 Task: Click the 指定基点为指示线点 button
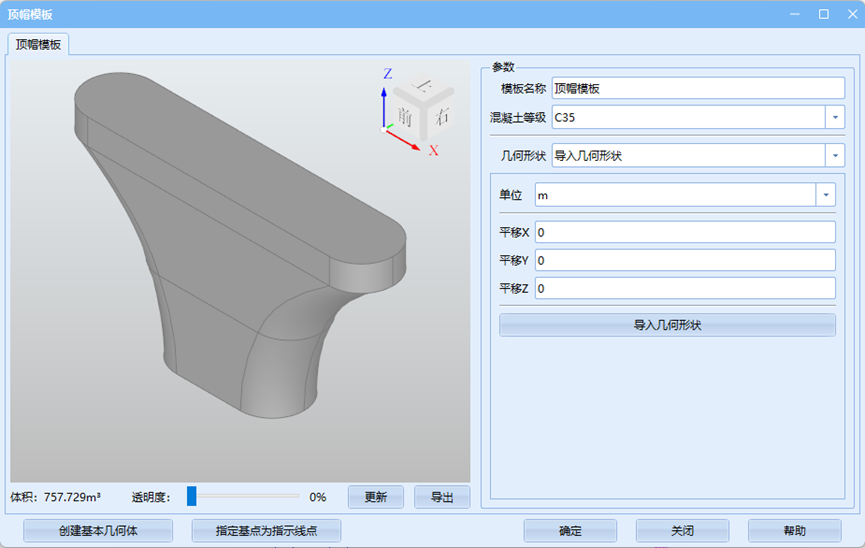[x=265, y=531]
